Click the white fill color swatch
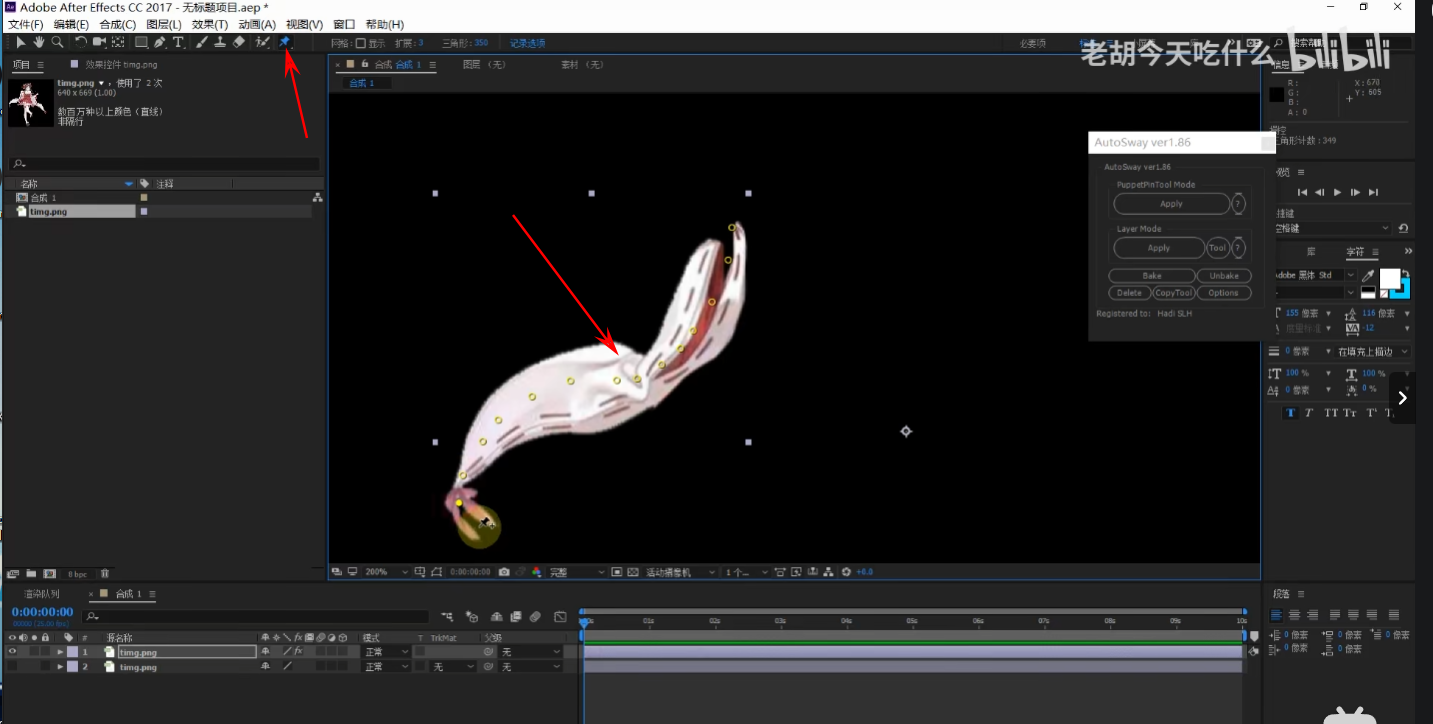 1388,277
